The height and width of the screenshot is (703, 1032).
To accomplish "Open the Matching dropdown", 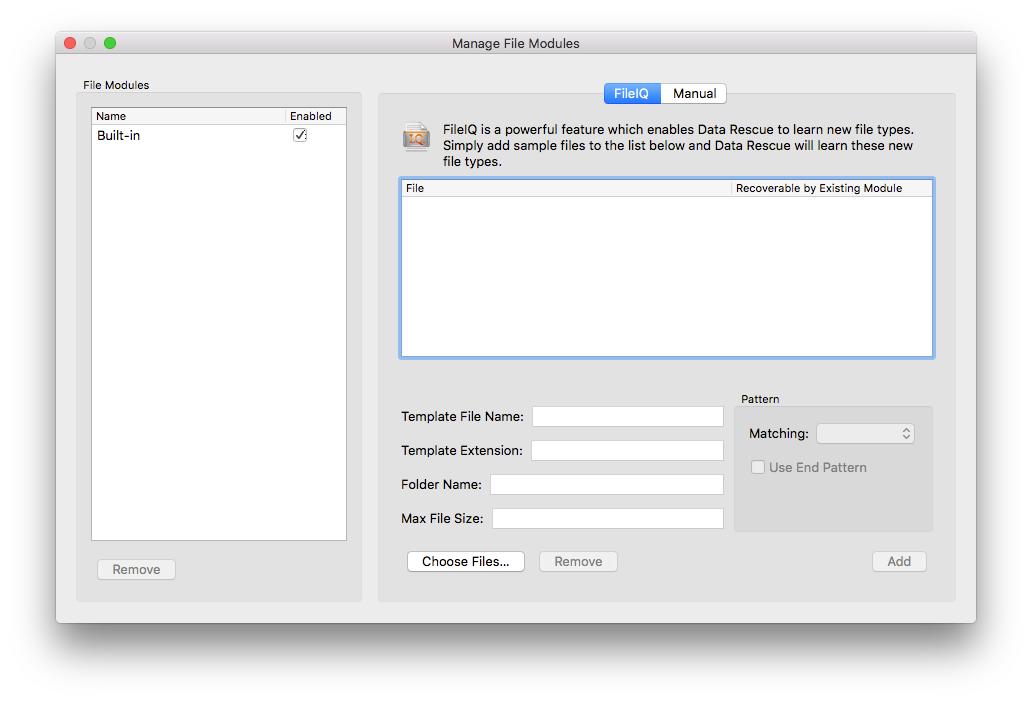I will [x=865, y=433].
